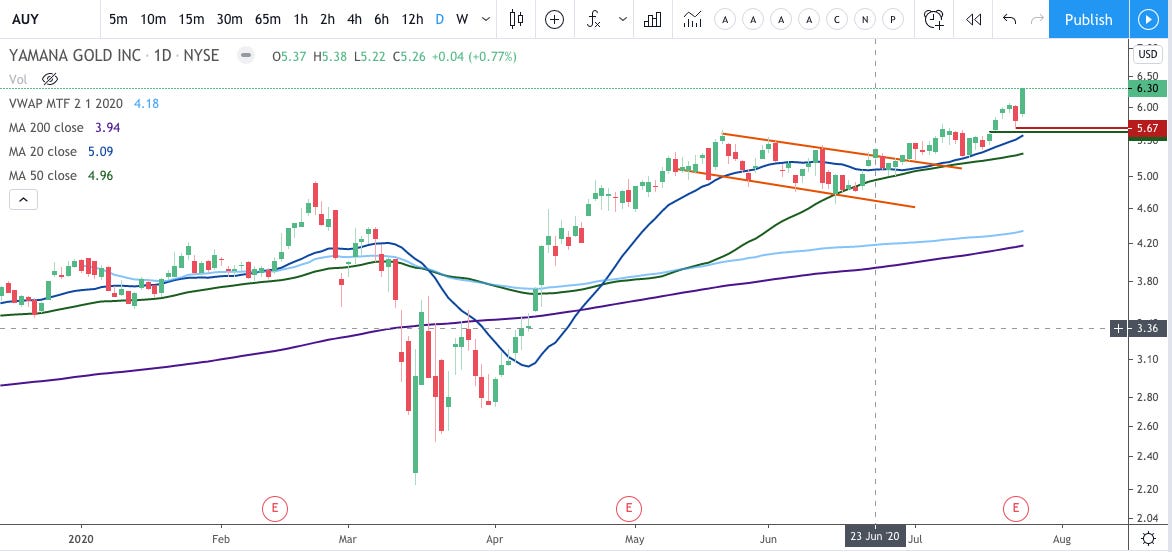Select the lower orange channel trendline
Screen dimensions: 1172x552
click(798, 190)
